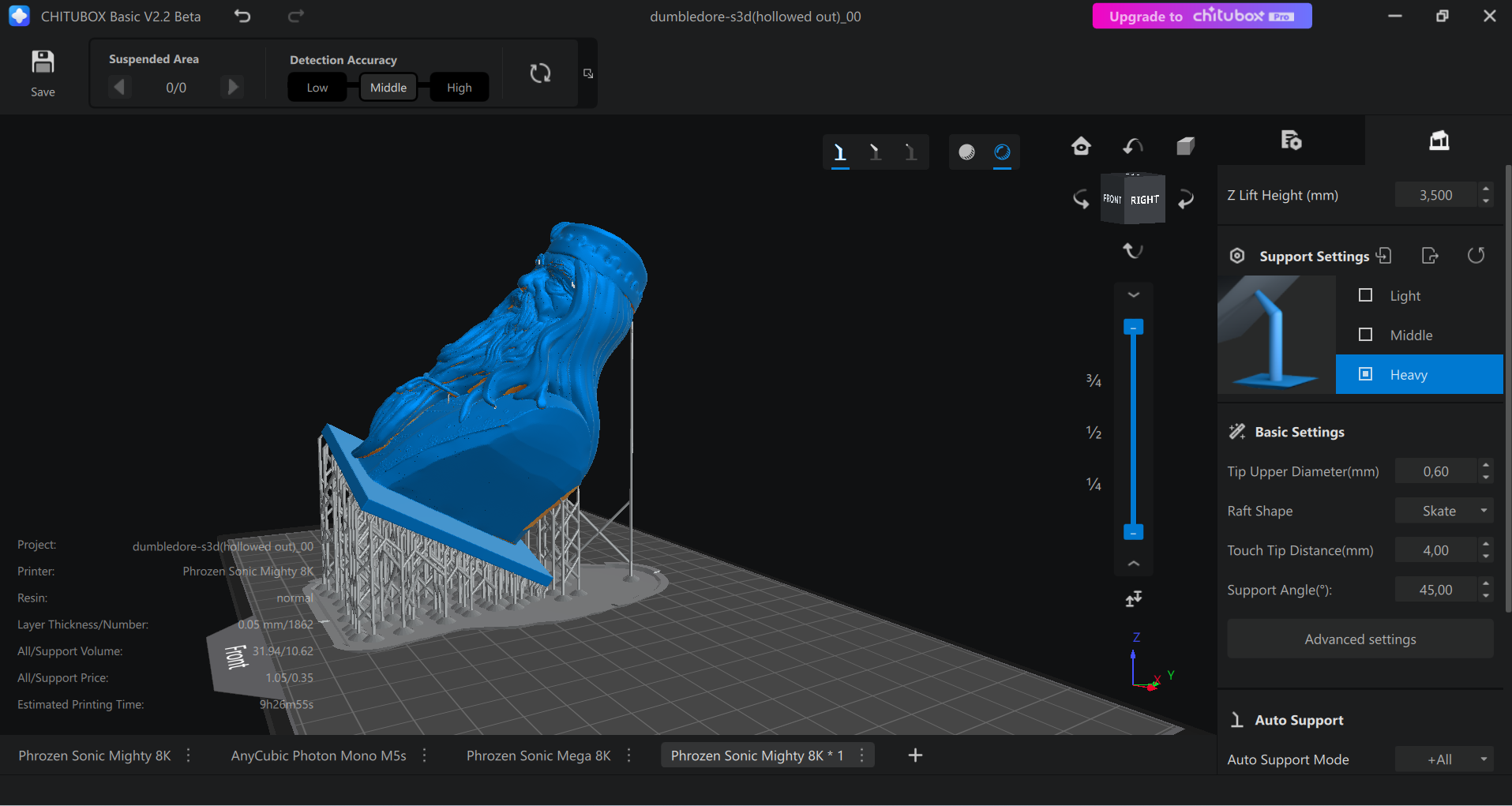The height and width of the screenshot is (806, 1512).
Task: Increase Z Lift Height value
Action: 1486,189
